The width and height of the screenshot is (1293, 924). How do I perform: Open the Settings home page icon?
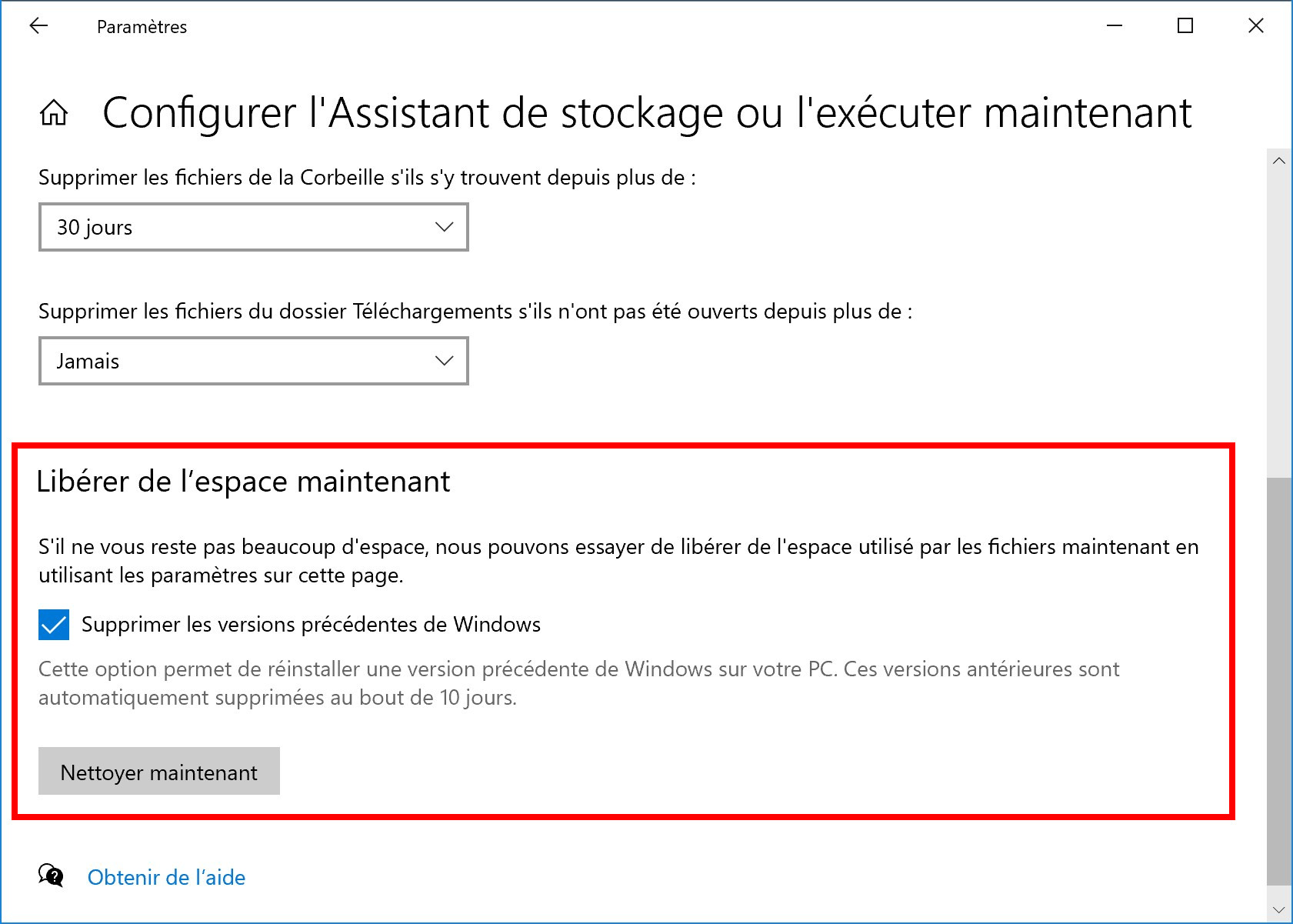point(54,113)
